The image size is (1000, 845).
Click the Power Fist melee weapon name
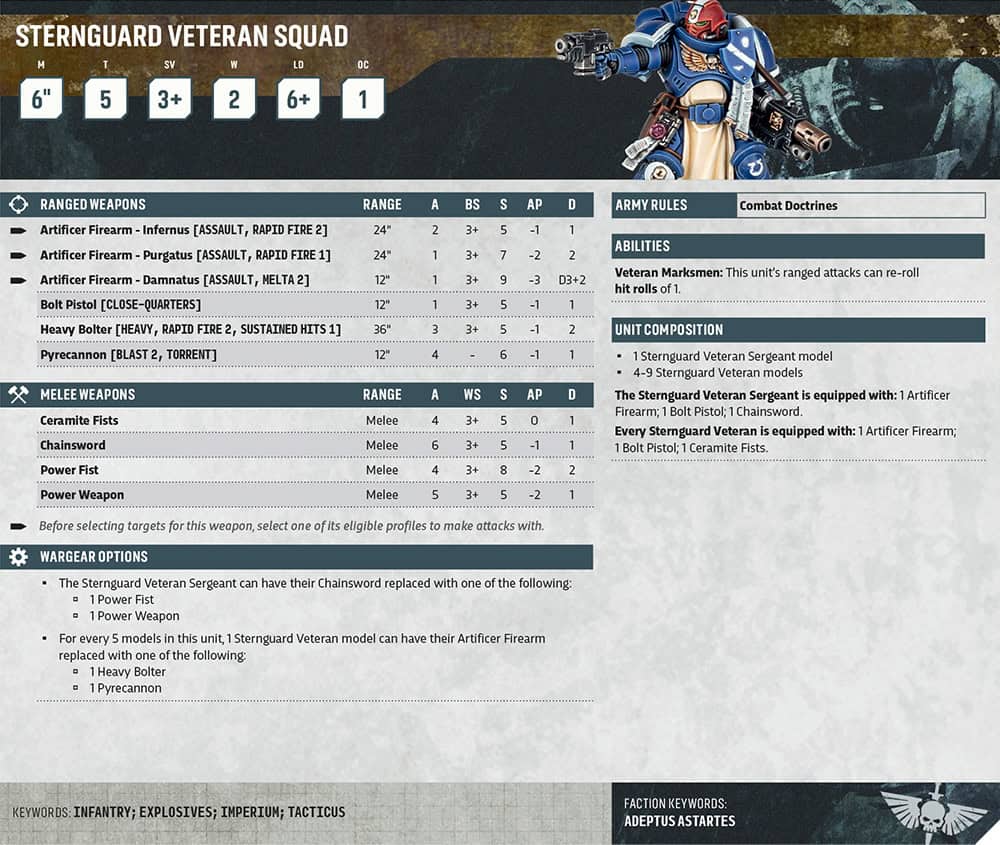(69, 470)
